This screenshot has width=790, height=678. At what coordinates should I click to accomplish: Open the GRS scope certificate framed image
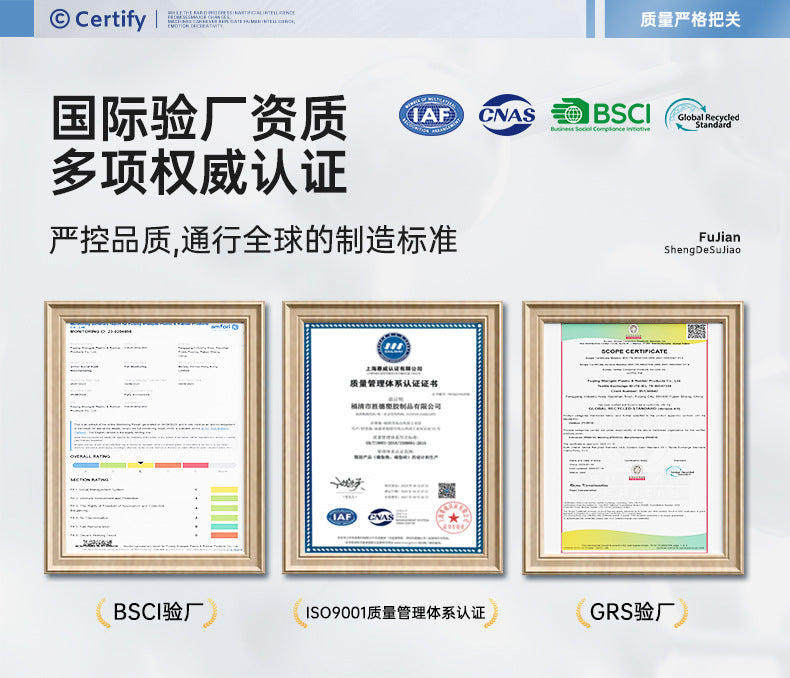(633, 437)
